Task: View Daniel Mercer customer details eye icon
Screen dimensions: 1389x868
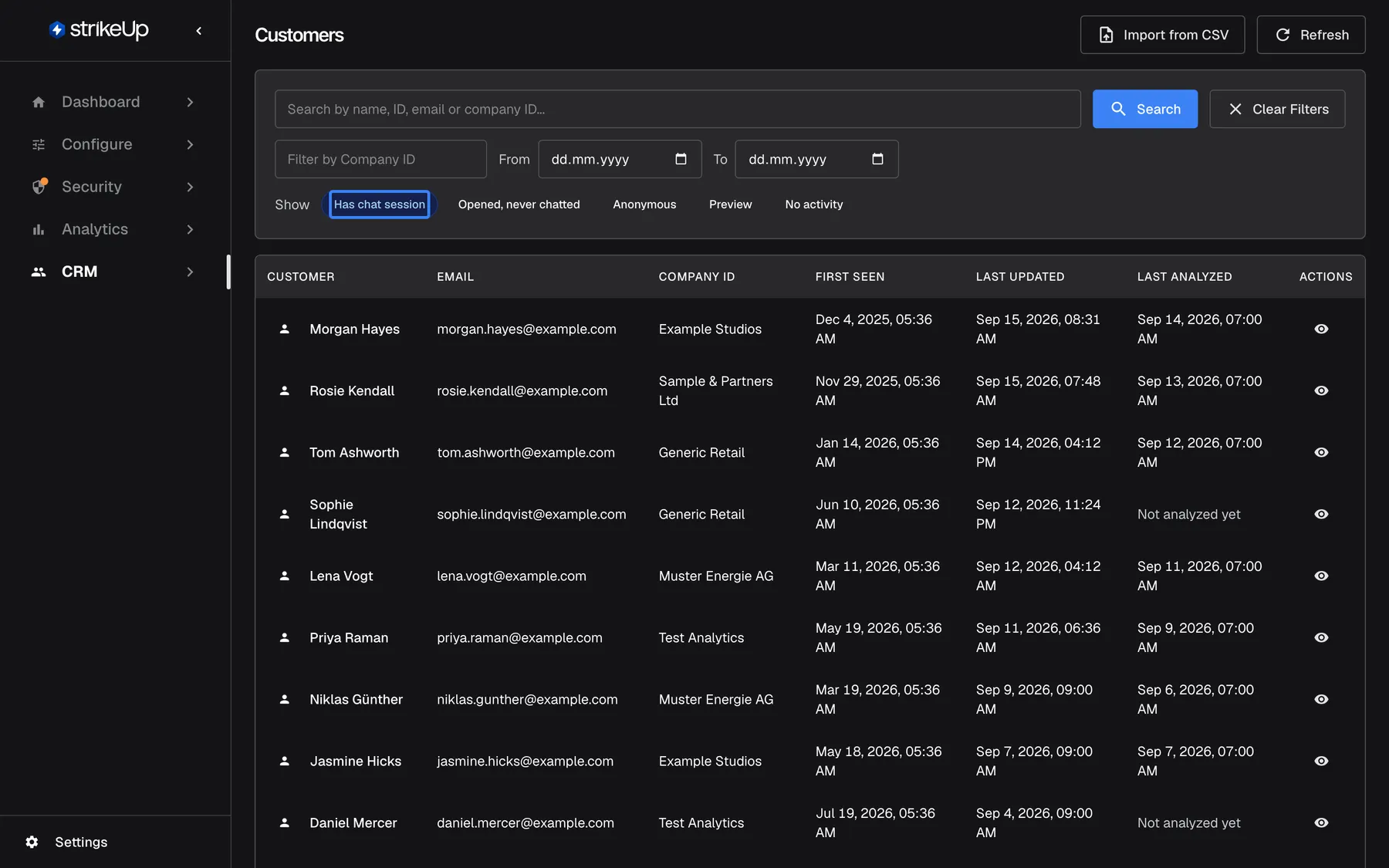Action: [1321, 822]
